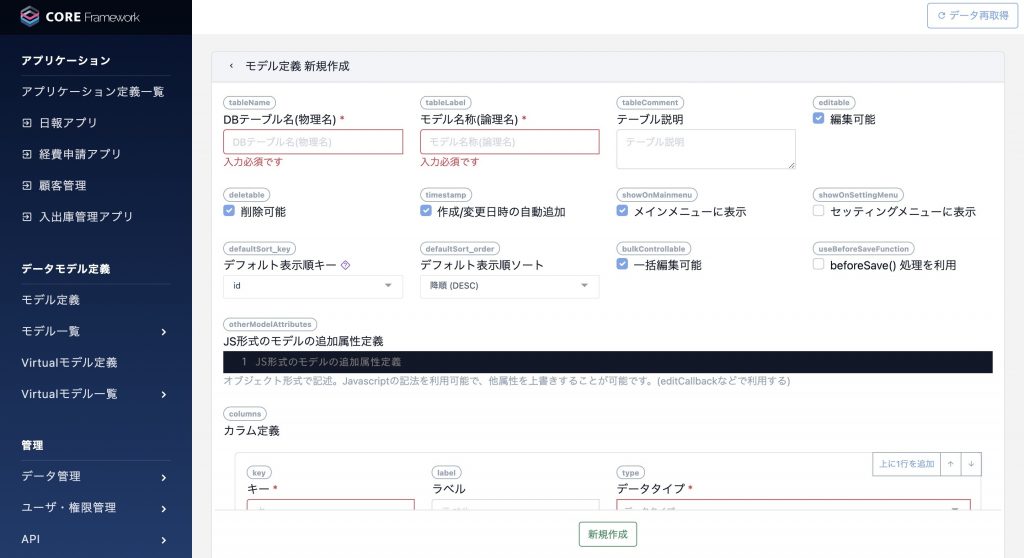Click the move row down arrow
This screenshot has height=558, width=1024.
coord(971,464)
